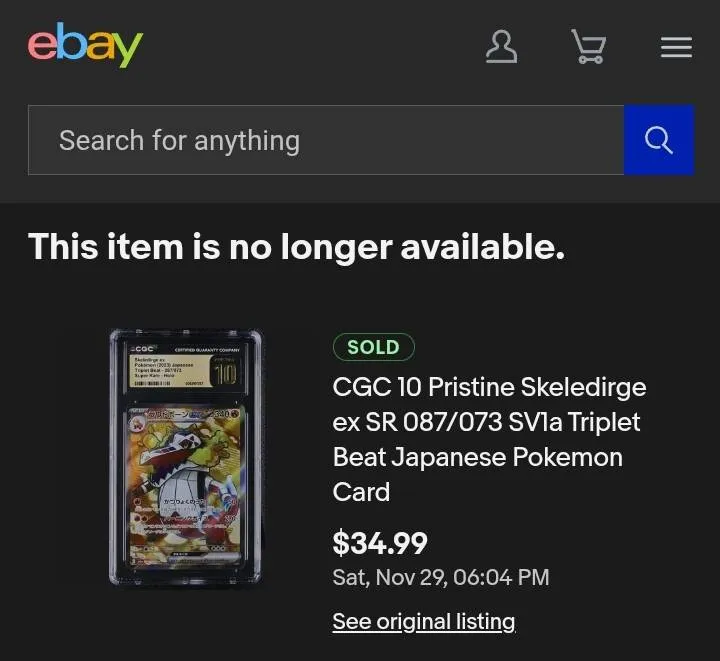Focus the "Search for anything" field
Viewport: 720px width, 661px height.
click(325, 140)
